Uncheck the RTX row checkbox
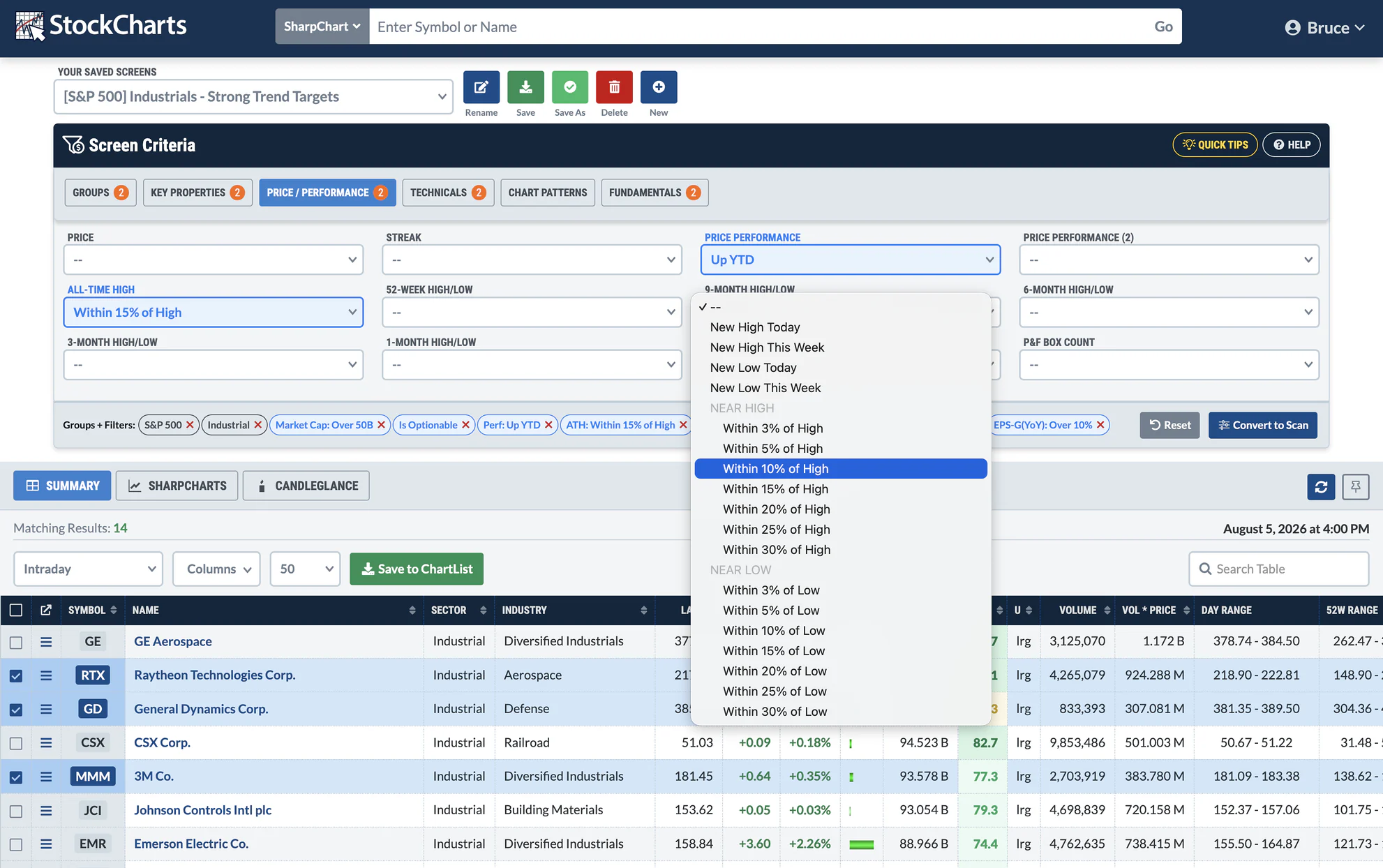 click(x=16, y=675)
